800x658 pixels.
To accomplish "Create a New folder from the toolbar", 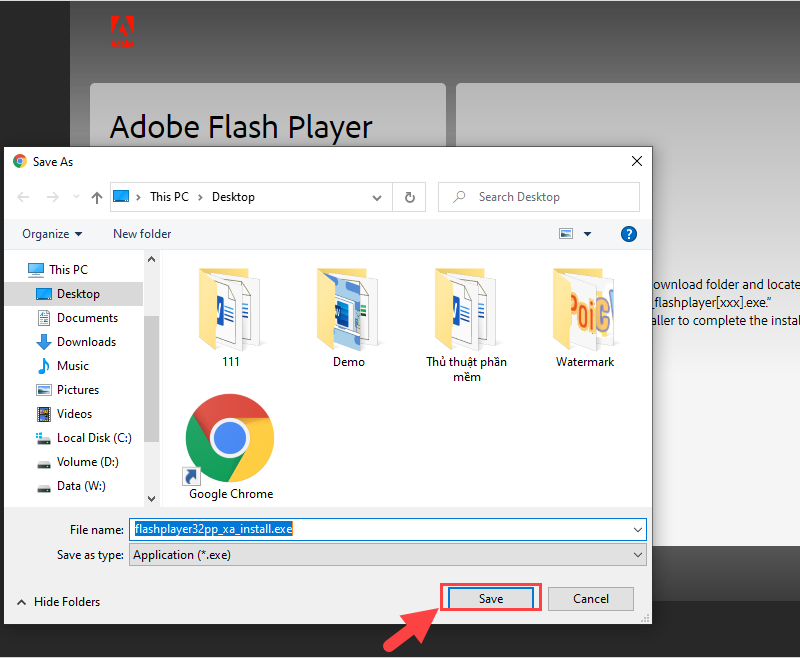I will pyautogui.click(x=141, y=233).
